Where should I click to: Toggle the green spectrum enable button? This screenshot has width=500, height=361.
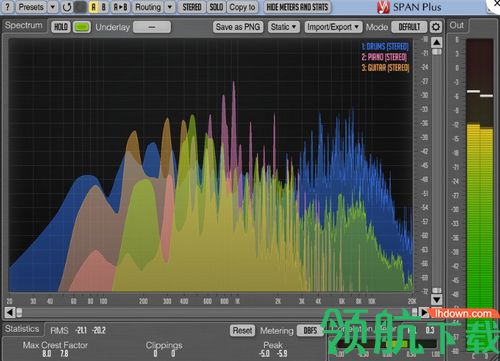[x=82, y=27]
